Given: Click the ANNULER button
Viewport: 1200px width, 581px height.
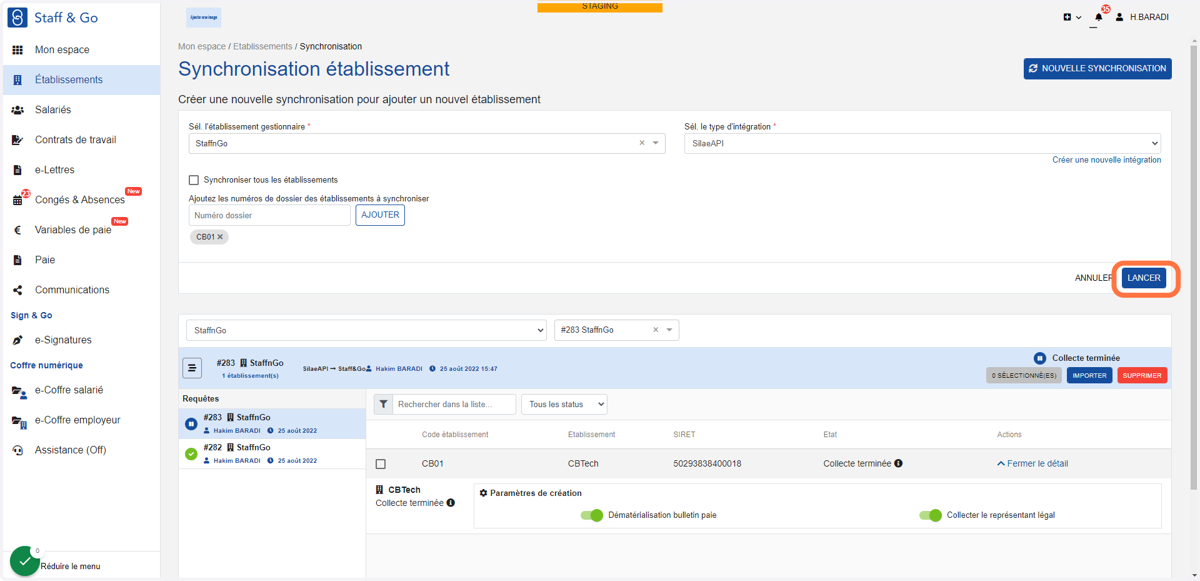Looking at the screenshot, I should click(1094, 278).
